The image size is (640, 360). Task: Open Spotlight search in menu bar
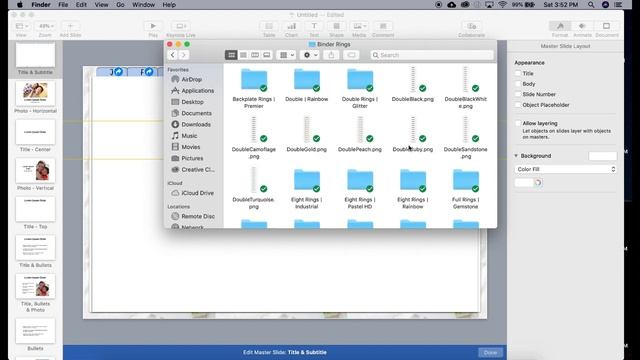coord(591,5)
